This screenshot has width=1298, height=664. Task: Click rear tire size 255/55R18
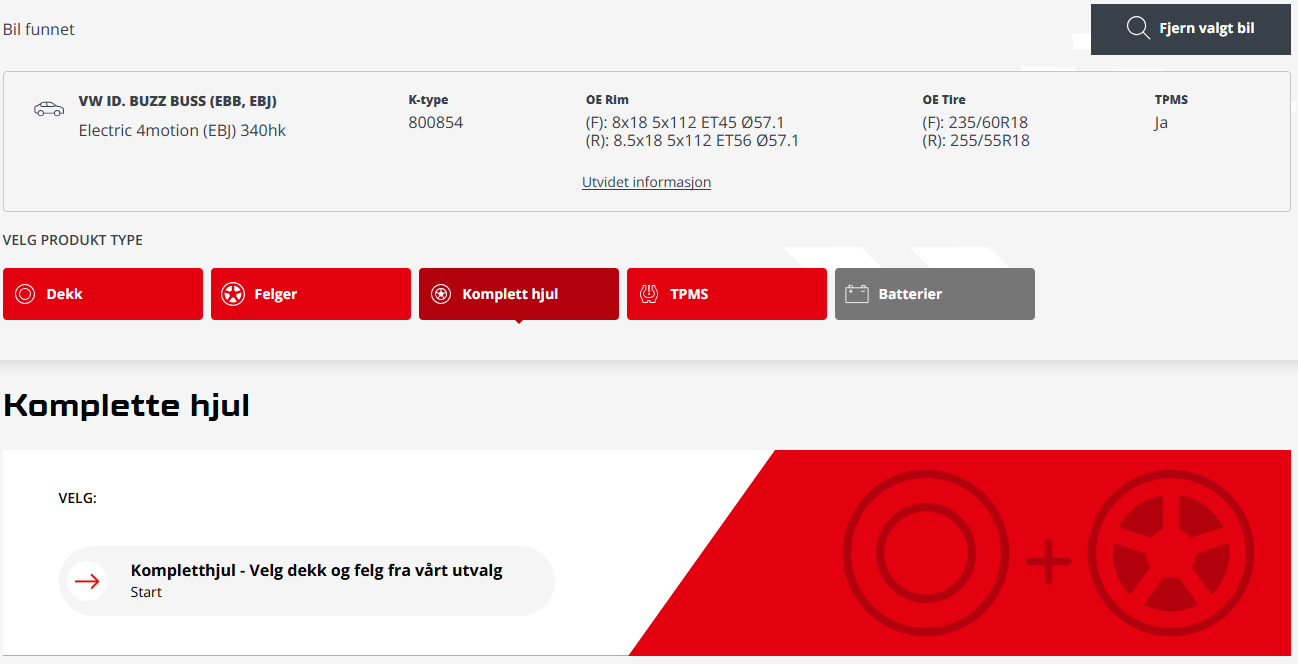point(976,141)
